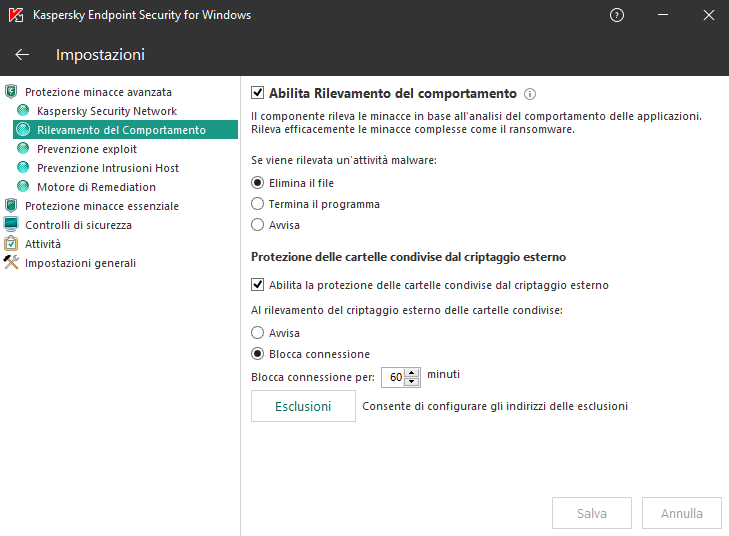
Task: Open the Attività section
Action: coord(43,244)
